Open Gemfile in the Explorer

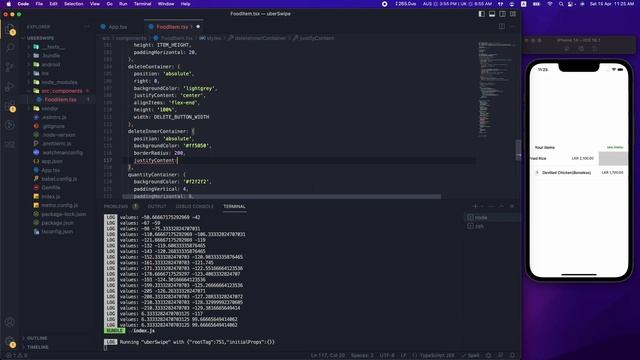(x=51, y=187)
